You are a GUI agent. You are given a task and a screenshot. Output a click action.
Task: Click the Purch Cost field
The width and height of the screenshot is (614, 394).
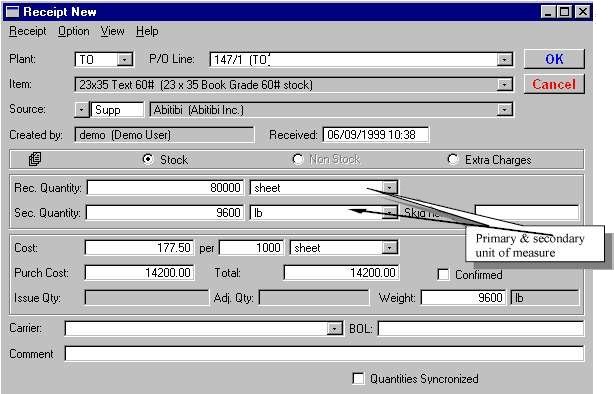139,273
